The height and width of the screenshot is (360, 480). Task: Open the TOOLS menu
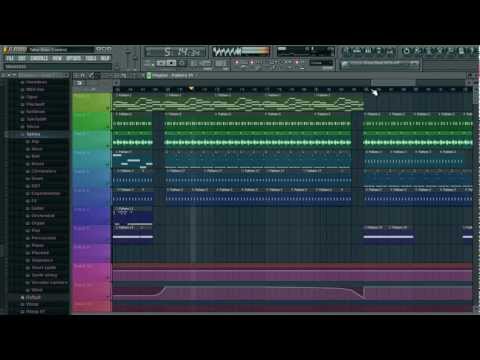(x=91, y=58)
